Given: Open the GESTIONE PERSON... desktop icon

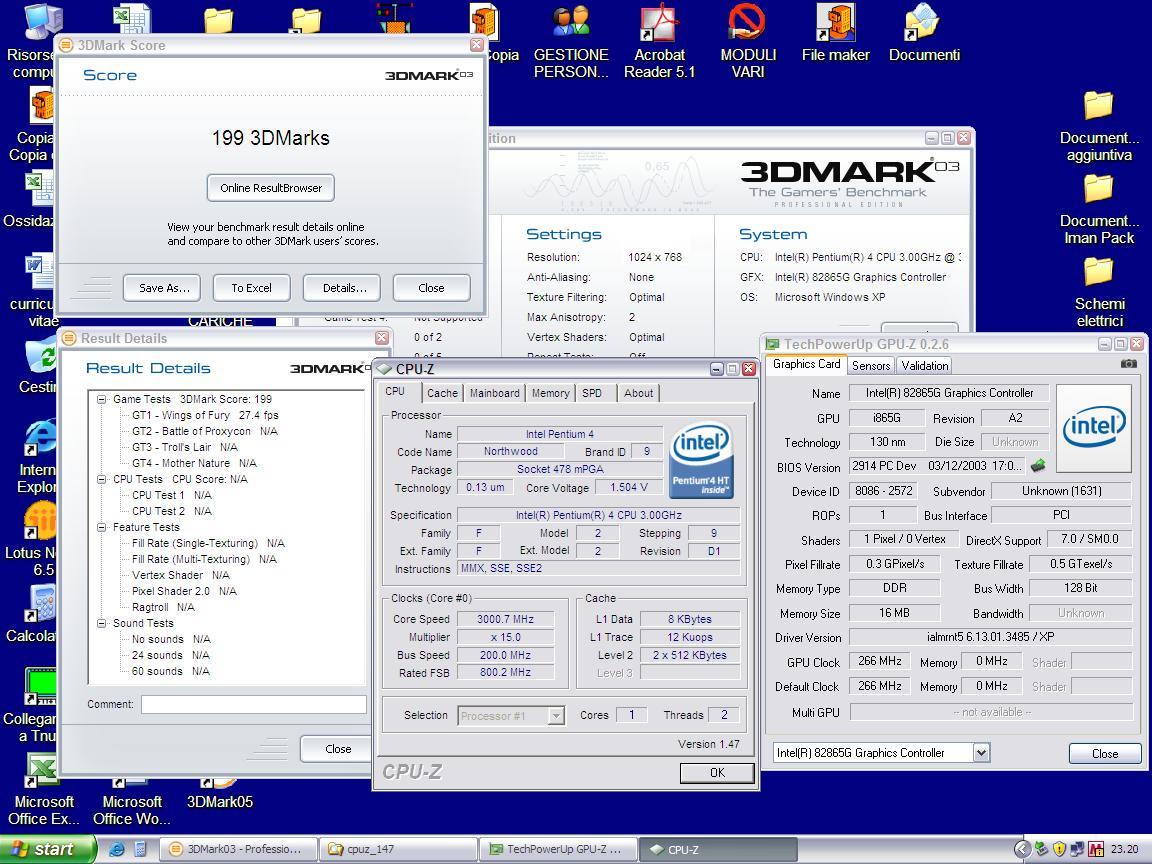Looking at the screenshot, I should point(571,42).
